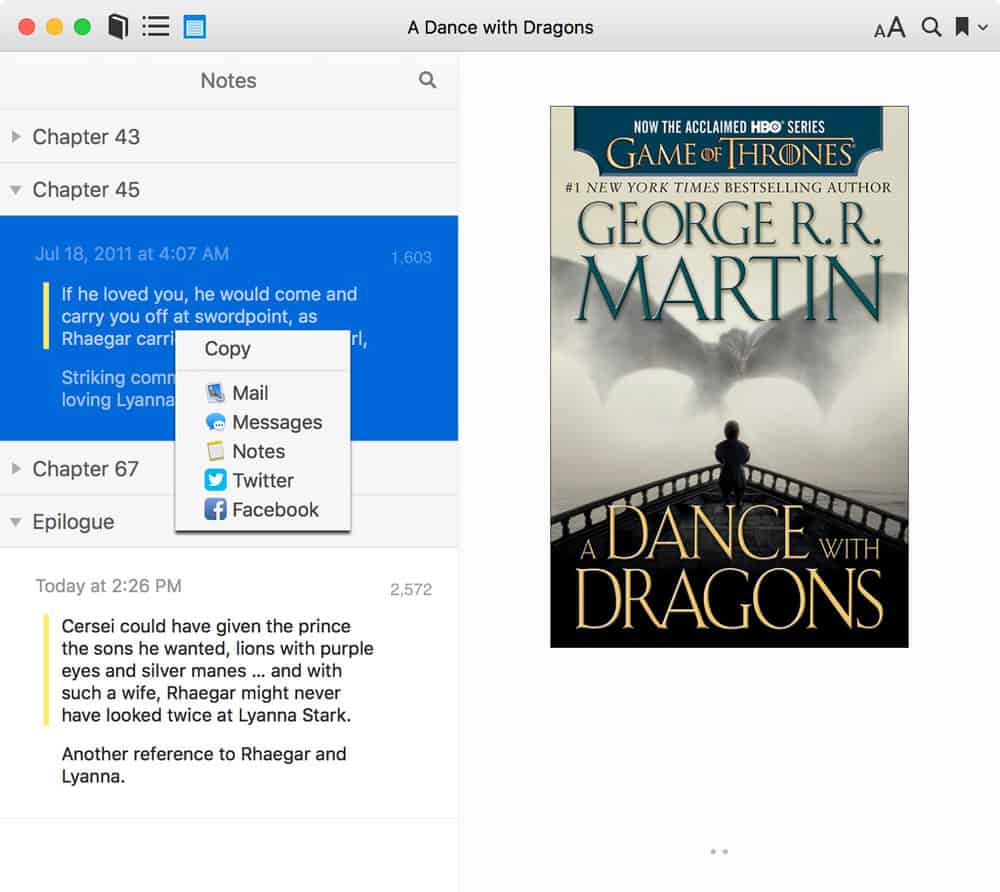
Task: Open the bookmark dropdown chevron
Action: 983,27
